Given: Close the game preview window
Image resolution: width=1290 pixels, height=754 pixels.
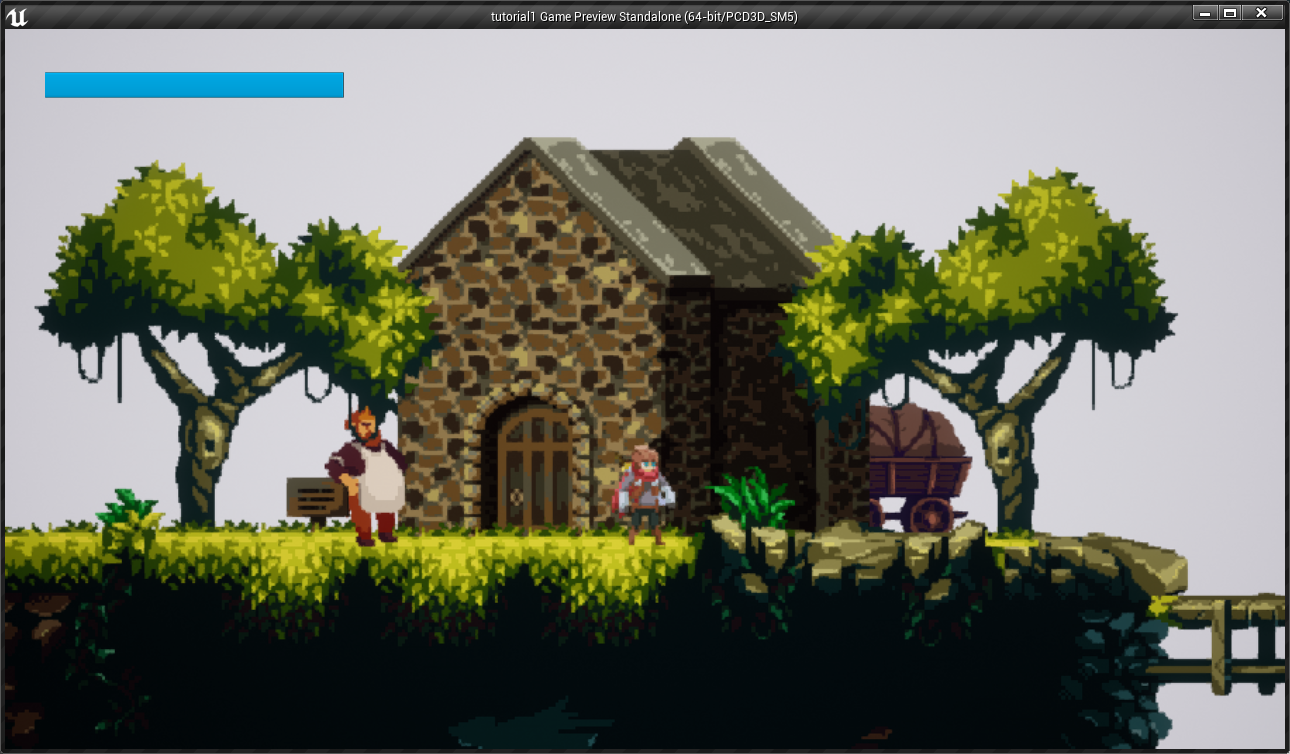Looking at the screenshot, I should tap(1262, 12).
